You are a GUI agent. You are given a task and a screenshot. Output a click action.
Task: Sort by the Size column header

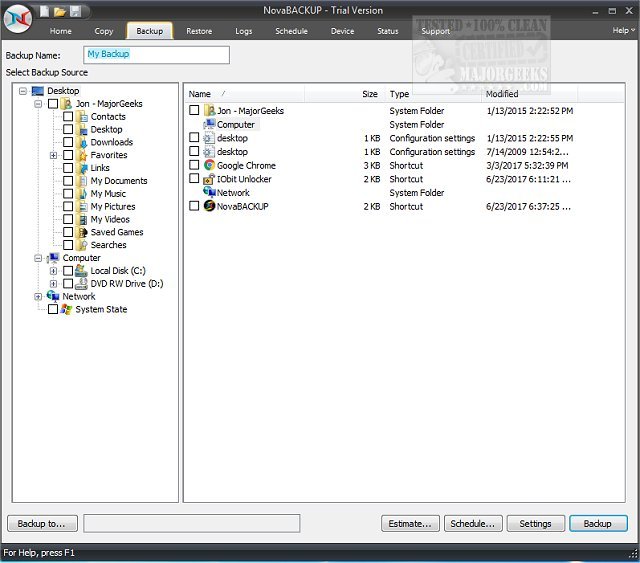[x=344, y=94]
